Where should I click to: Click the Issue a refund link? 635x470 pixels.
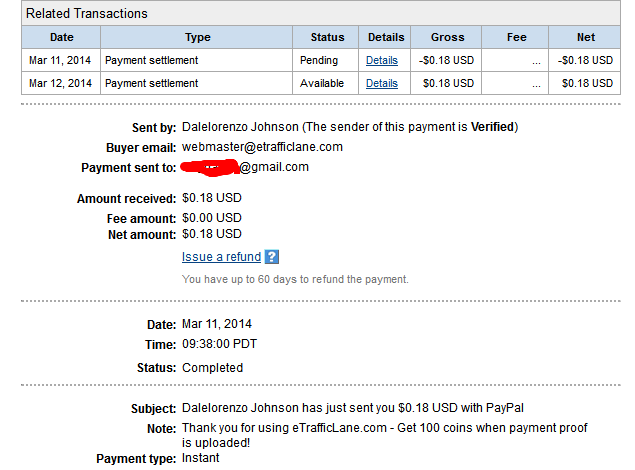tap(222, 257)
